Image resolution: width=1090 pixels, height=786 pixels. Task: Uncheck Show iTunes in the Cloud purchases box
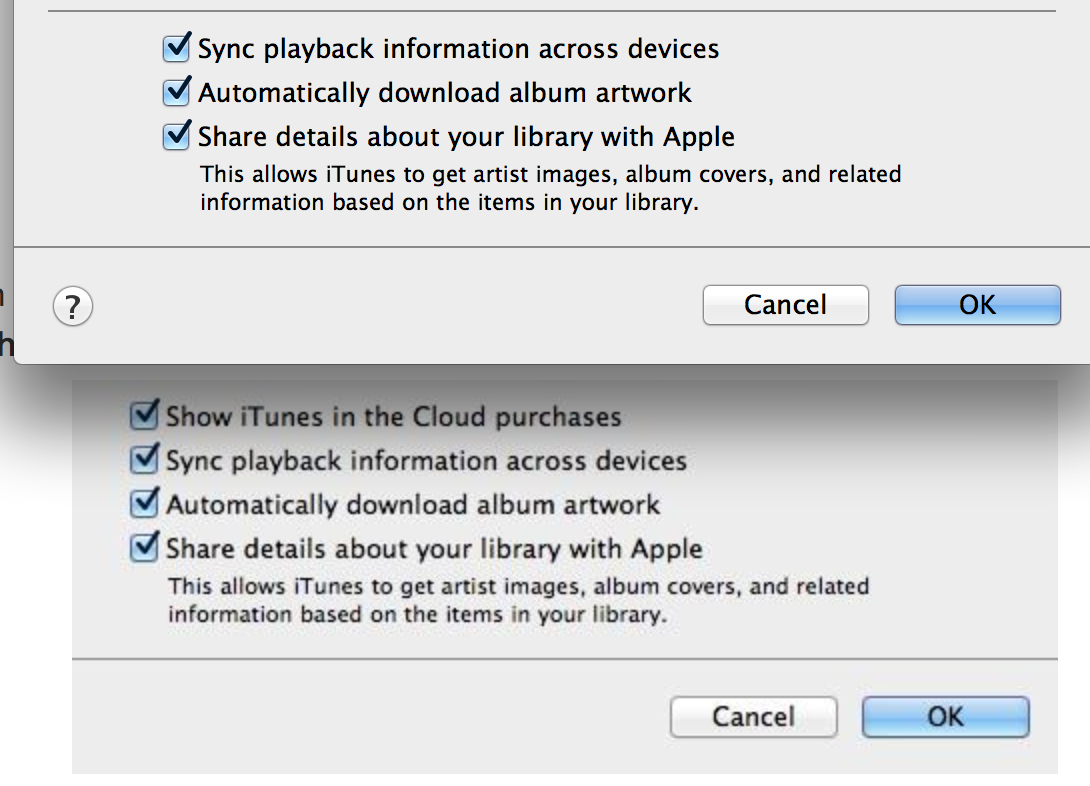(x=145, y=416)
